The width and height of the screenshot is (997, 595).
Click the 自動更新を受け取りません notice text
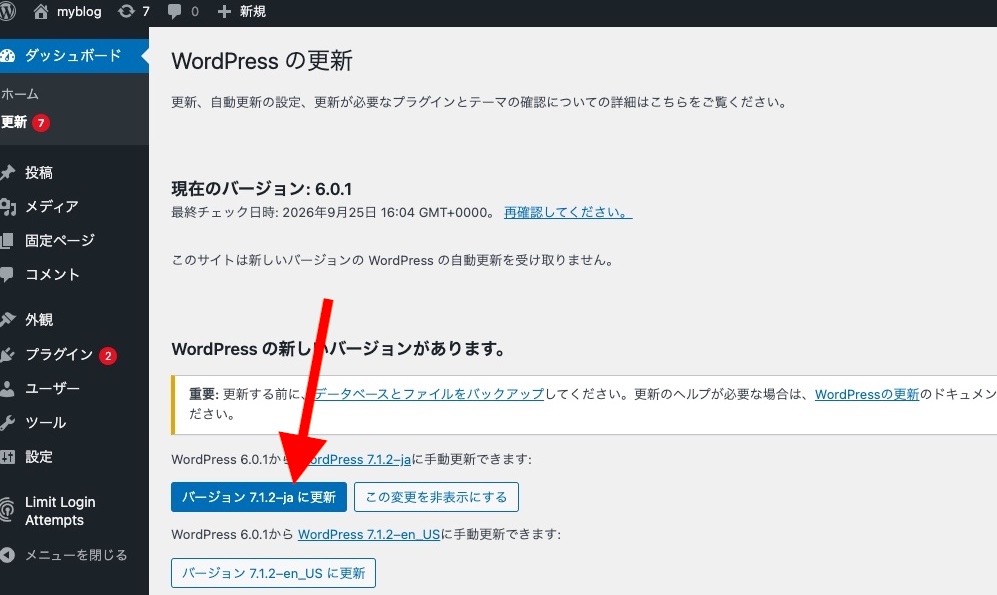tap(392, 260)
